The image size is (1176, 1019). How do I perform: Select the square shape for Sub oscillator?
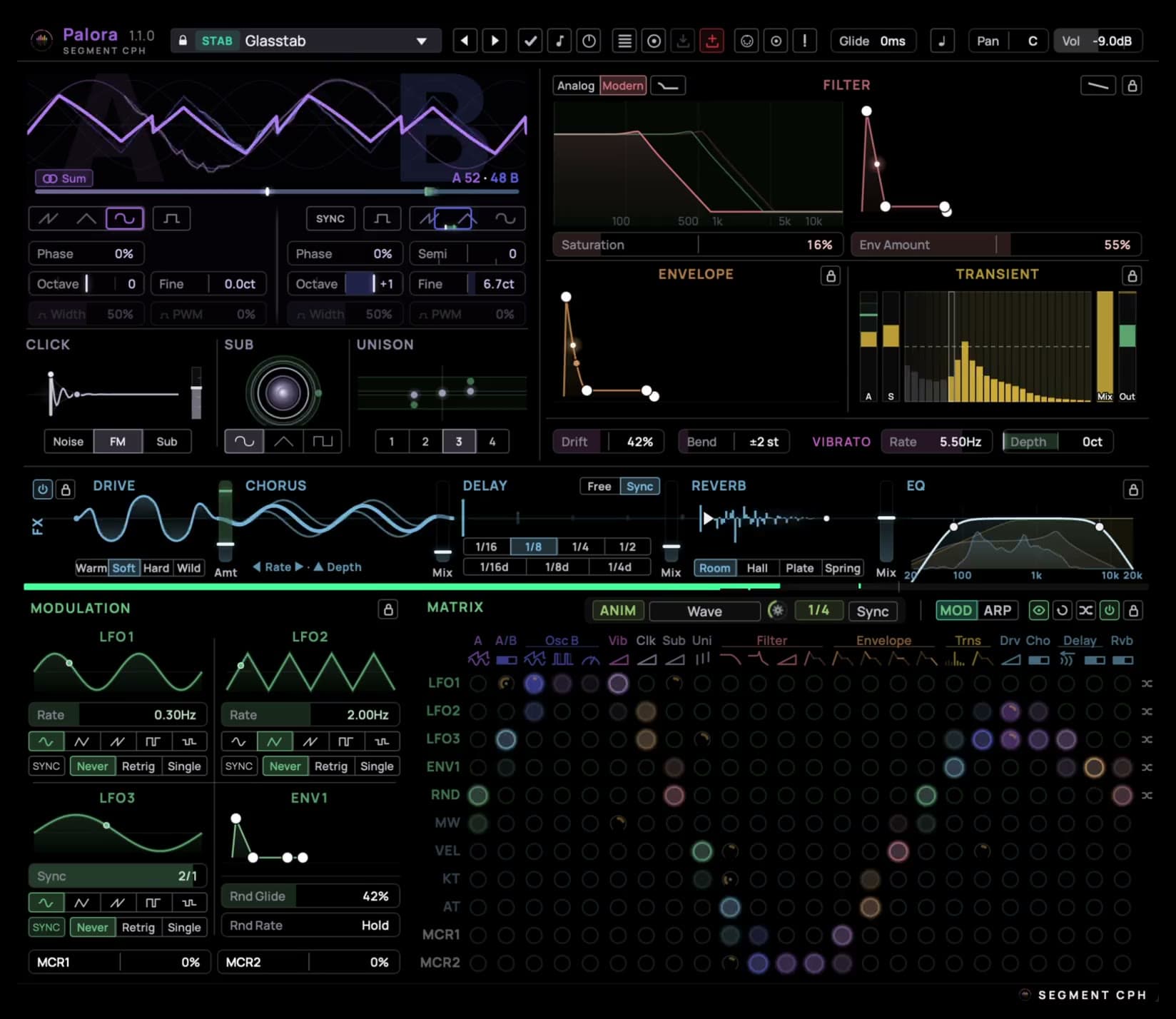[323, 442]
